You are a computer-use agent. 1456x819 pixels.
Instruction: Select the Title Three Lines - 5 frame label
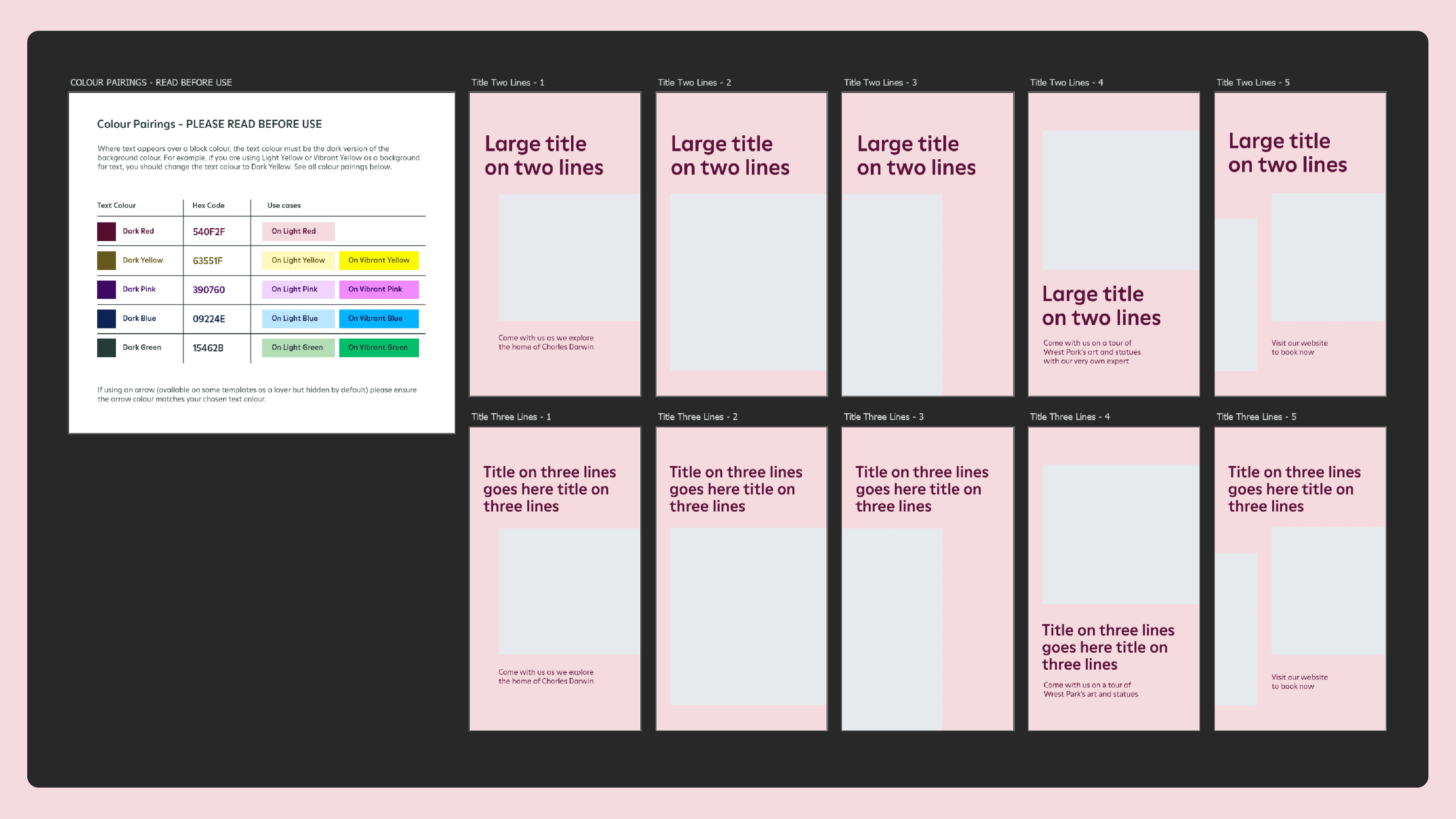click(x=1256, y=417)
